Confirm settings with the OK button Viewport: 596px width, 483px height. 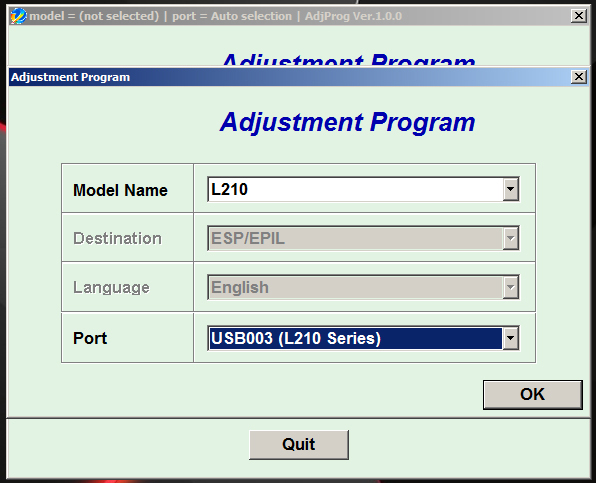(x=533, y=394)
